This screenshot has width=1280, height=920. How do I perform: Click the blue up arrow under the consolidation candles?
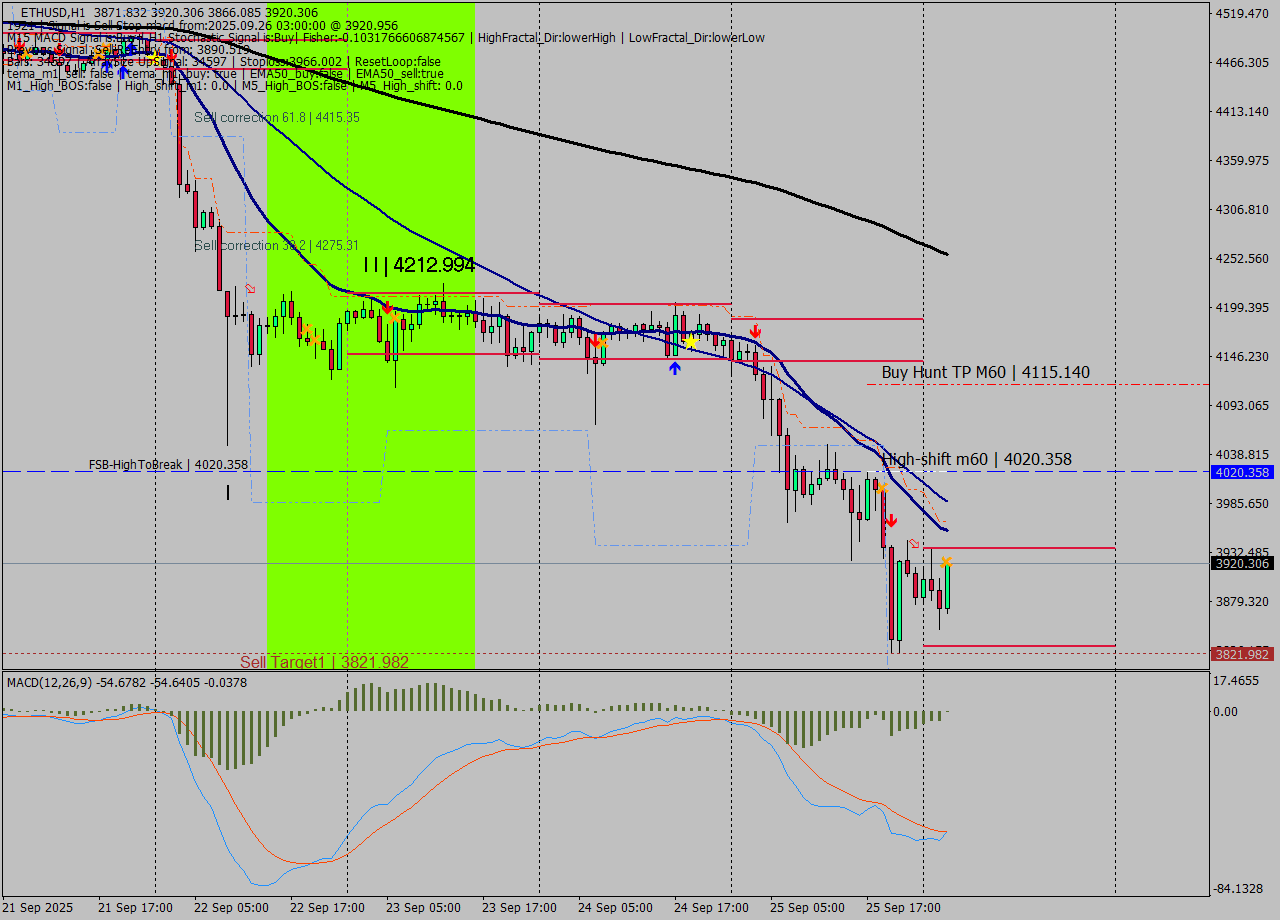(x=675, y=368)
